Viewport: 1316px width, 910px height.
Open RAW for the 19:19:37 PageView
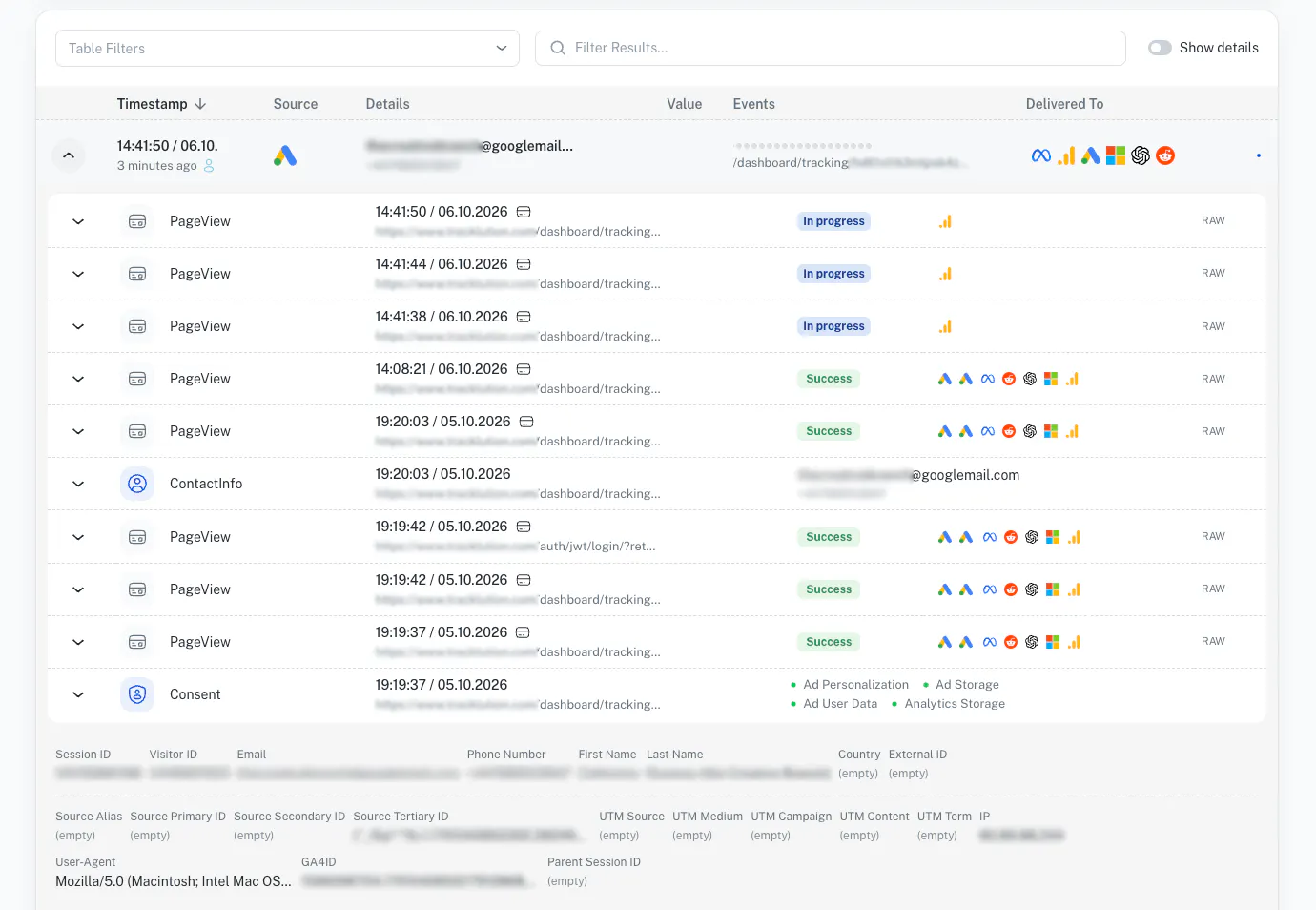pos(1213,641)
